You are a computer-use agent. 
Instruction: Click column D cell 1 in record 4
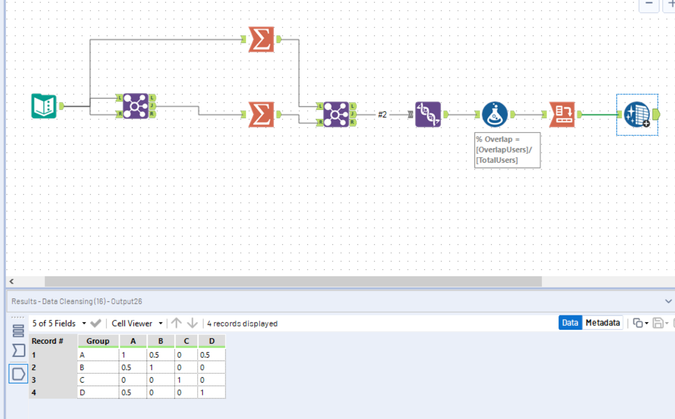click(211, 392)
